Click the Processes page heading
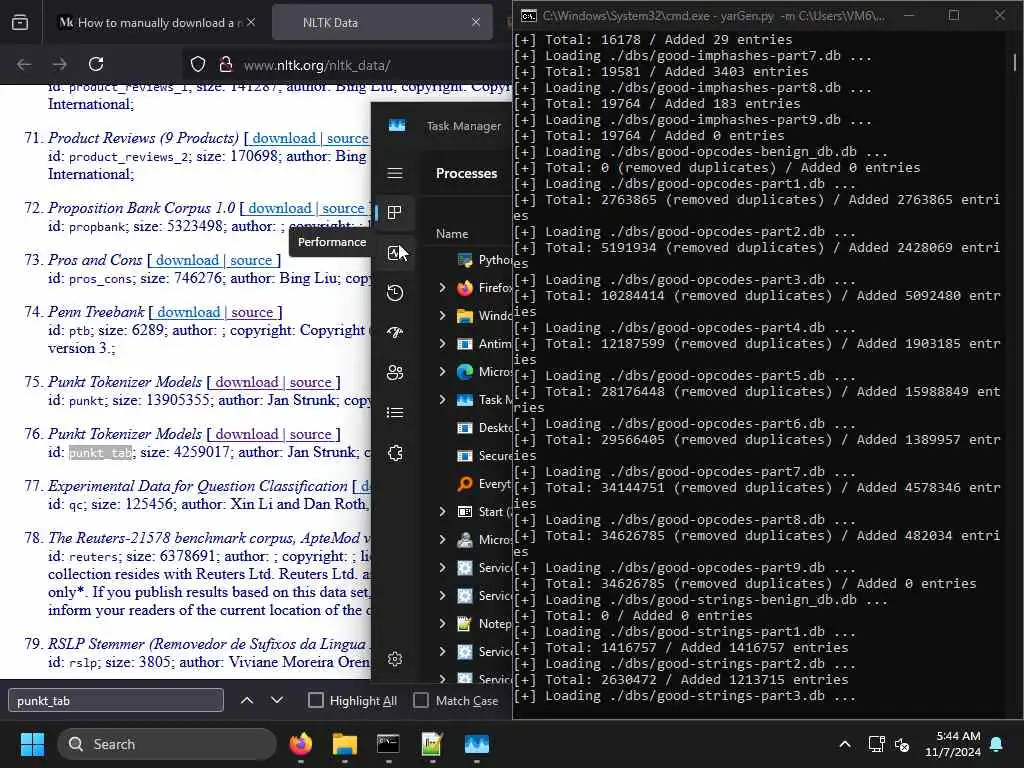 coord(466,173)
